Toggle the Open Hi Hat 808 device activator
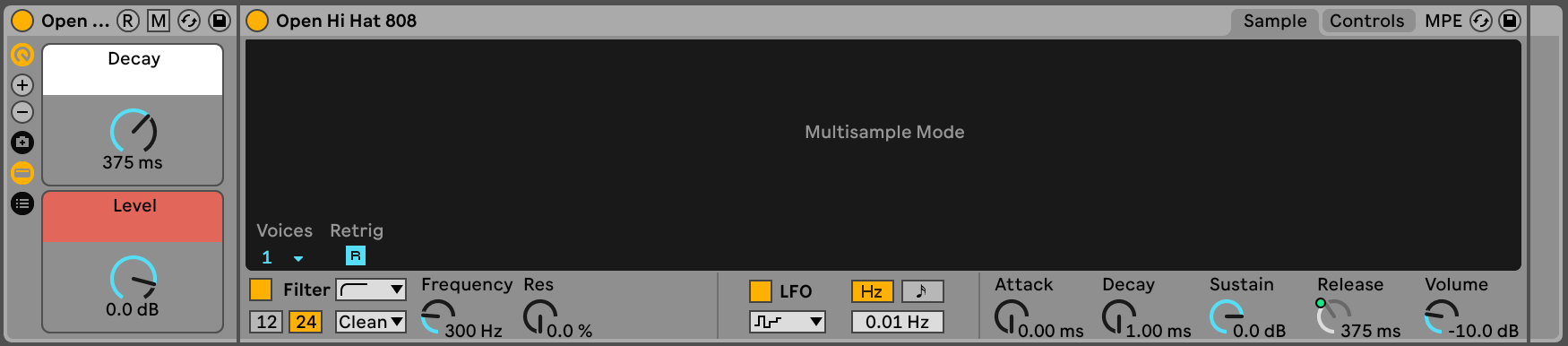 (x=257, y=21)
